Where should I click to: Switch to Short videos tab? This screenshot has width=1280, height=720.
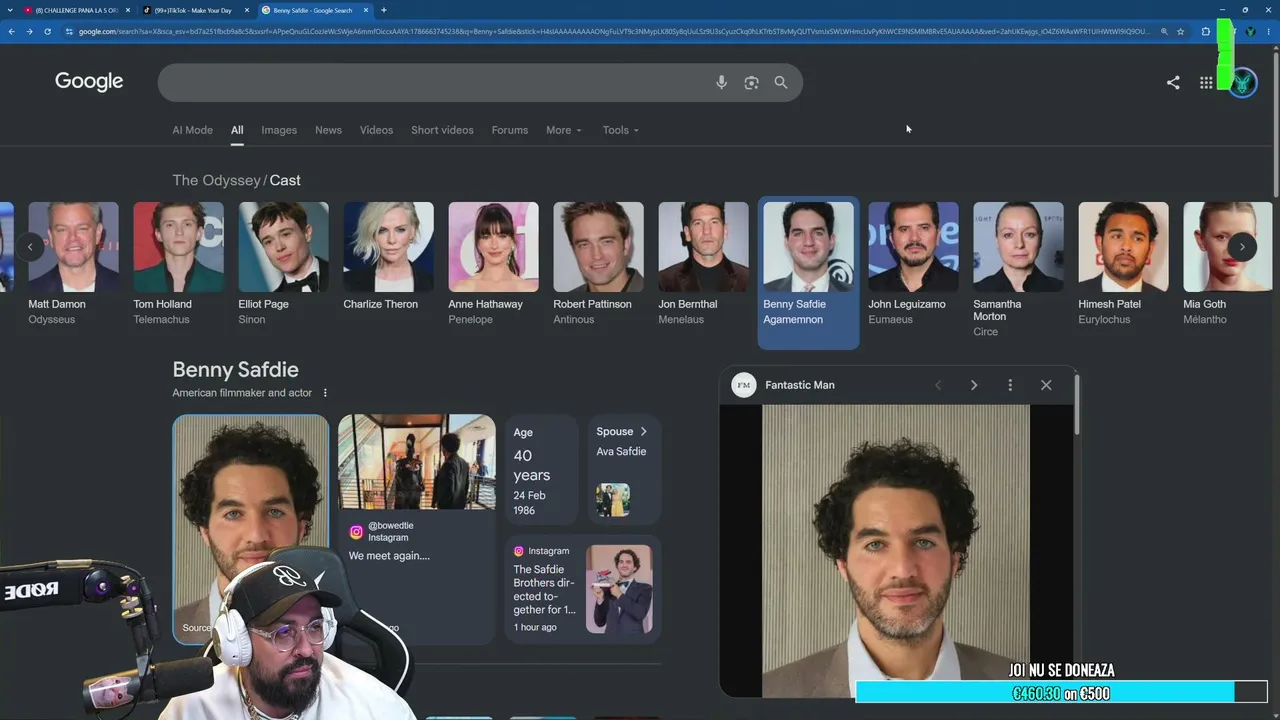(x=442, y=130)
